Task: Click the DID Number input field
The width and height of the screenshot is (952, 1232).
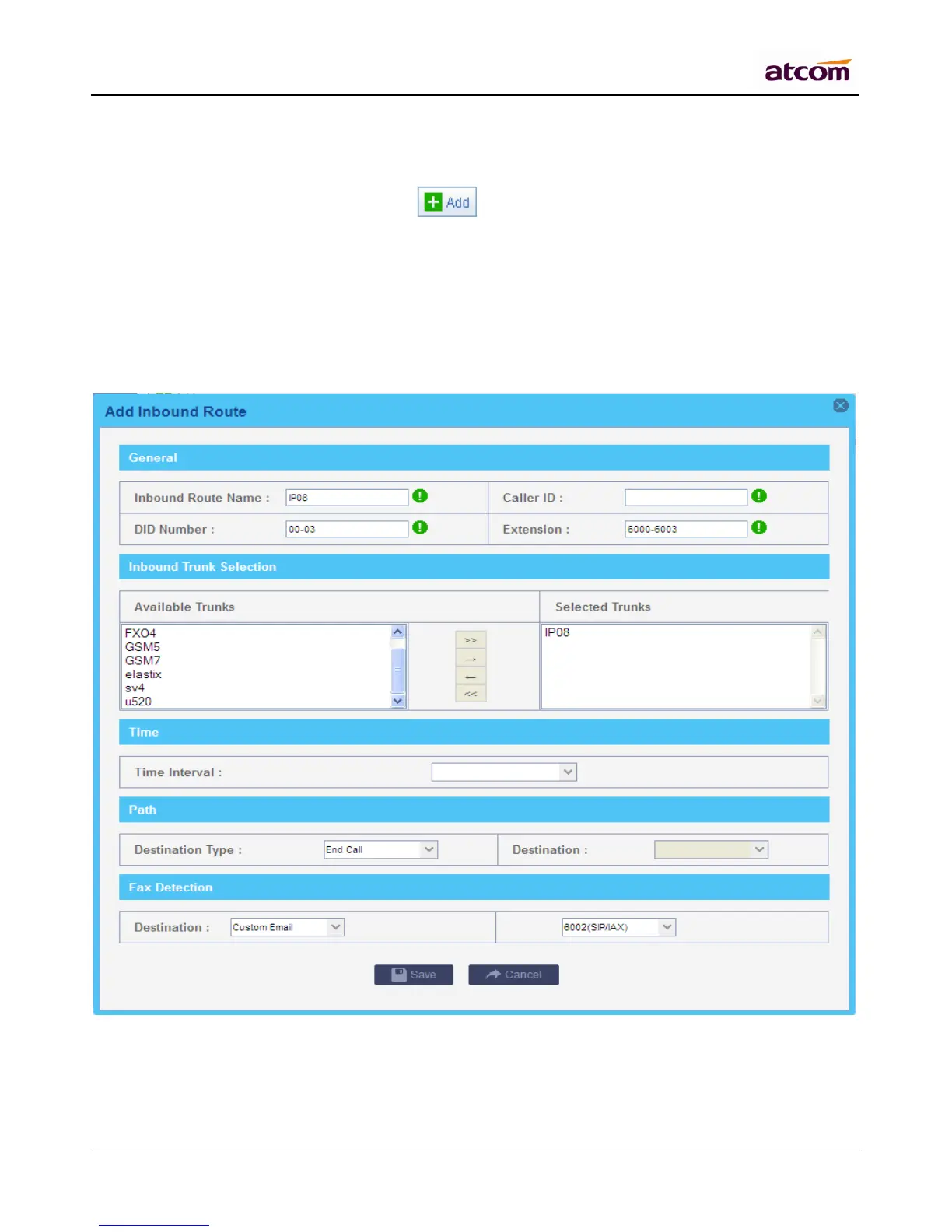Action: pyautogui.click(x=347, y=529)
